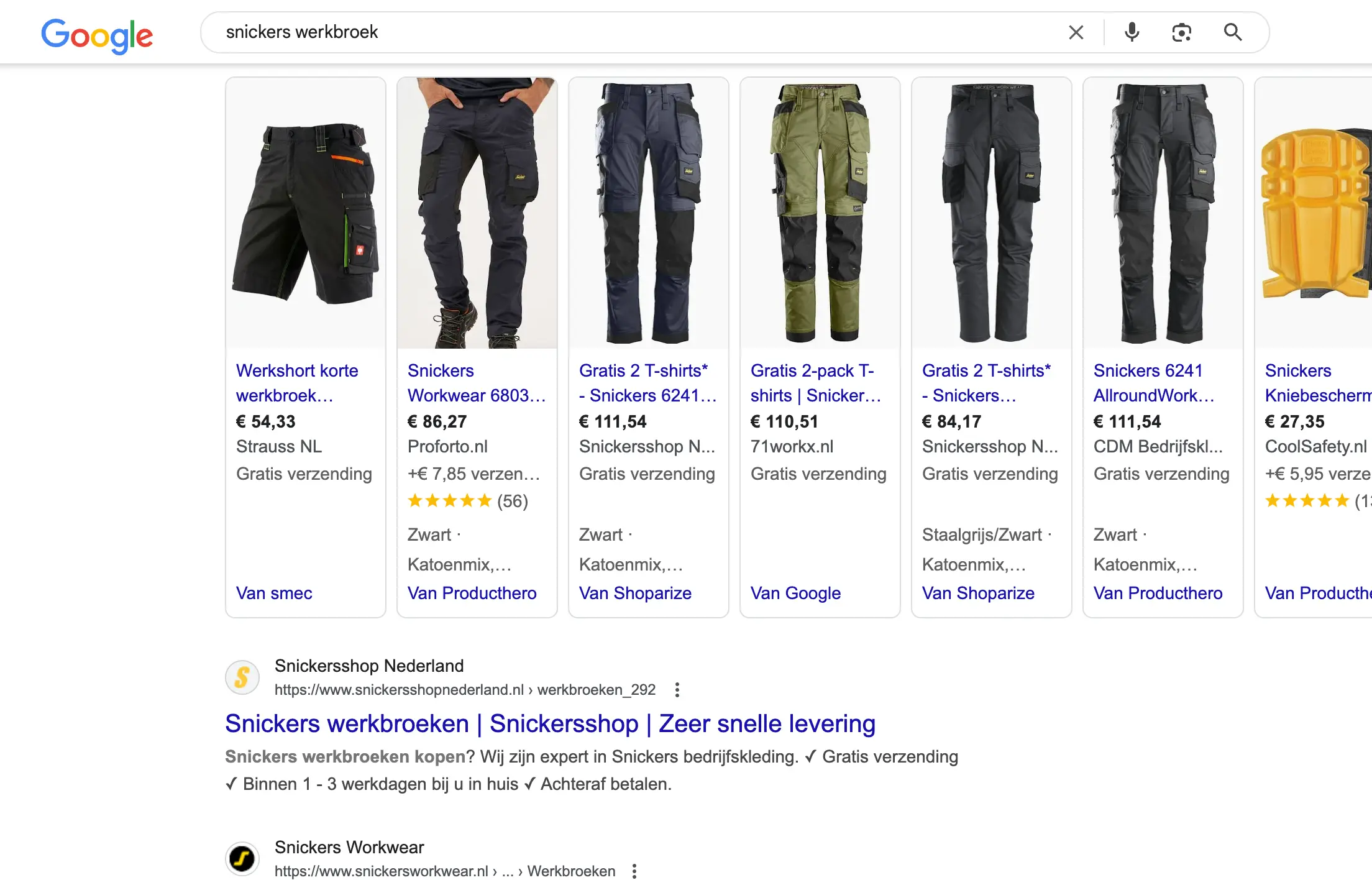
Task: Click the price € 84,17
Action: pos(952,421)
